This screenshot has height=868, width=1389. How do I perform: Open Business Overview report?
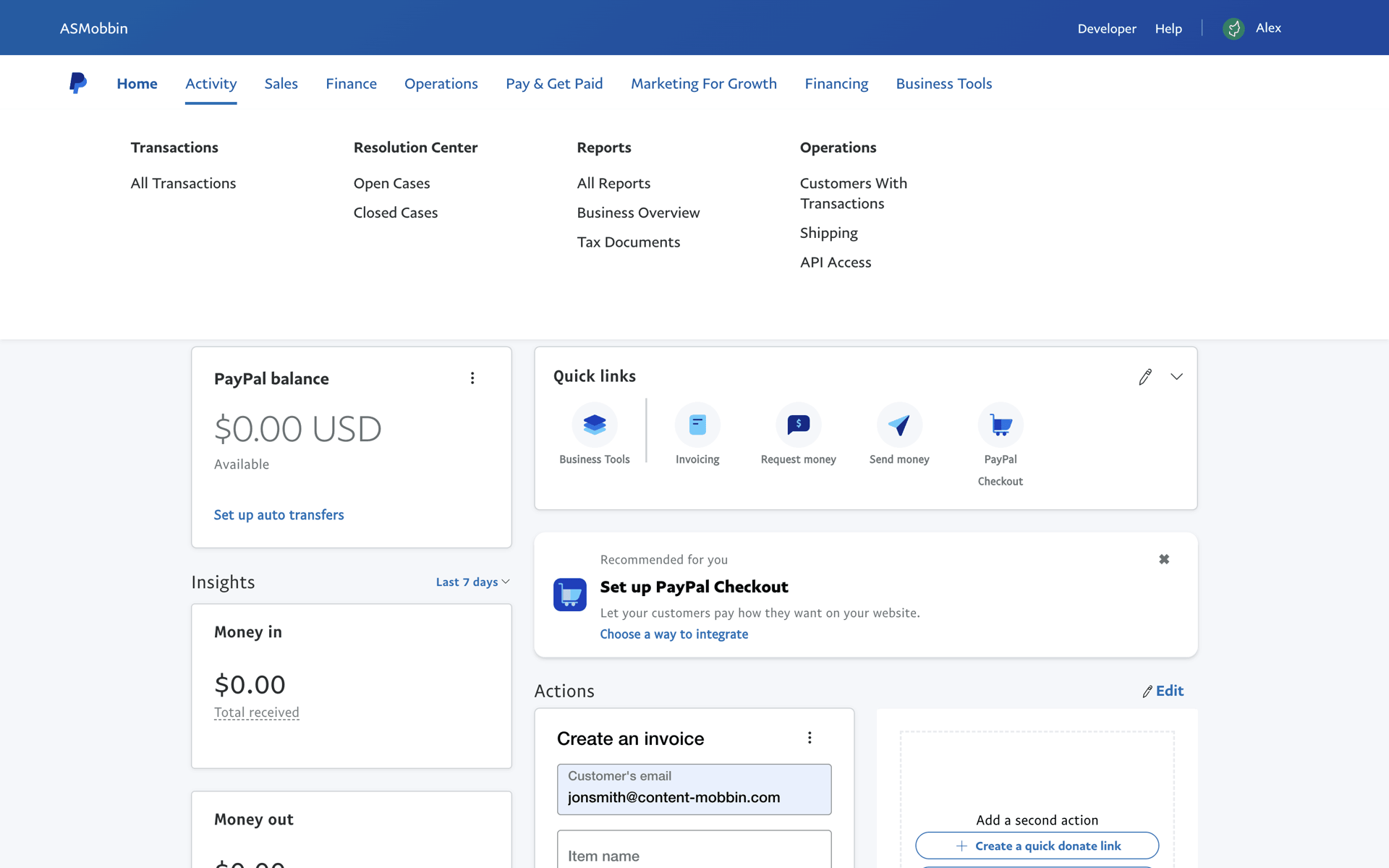point(638,213)
